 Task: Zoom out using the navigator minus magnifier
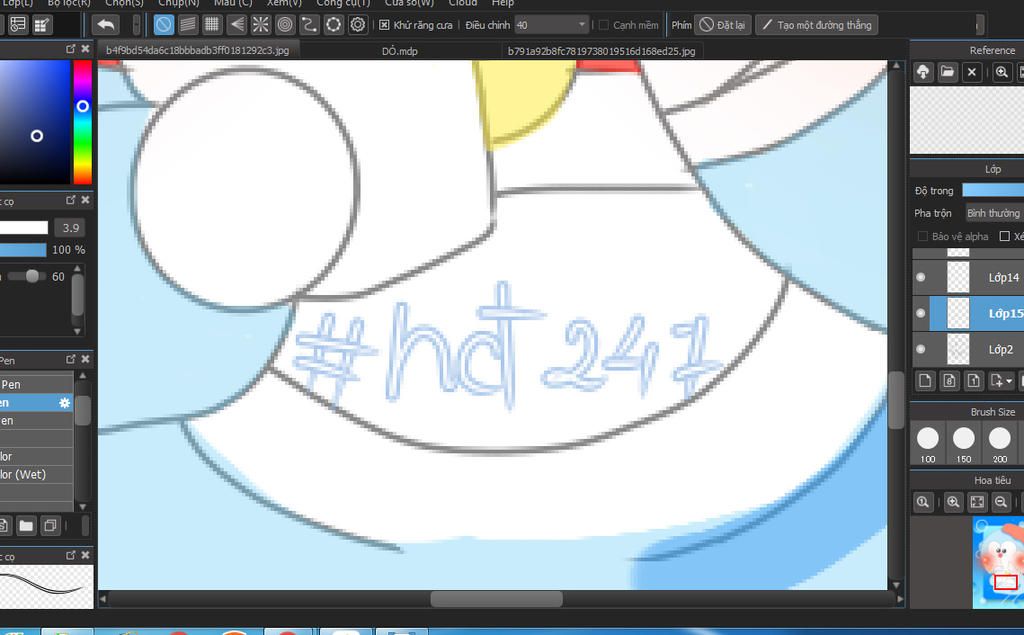(1000, 502)
